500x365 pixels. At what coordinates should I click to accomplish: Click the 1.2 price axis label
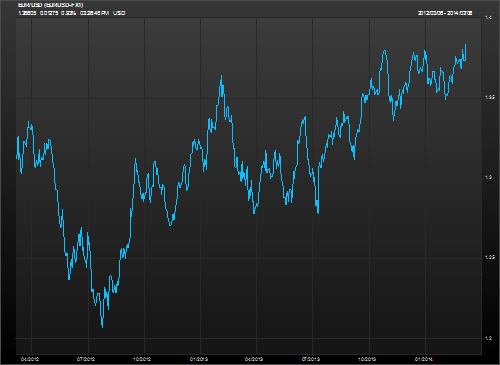(489, 338)
